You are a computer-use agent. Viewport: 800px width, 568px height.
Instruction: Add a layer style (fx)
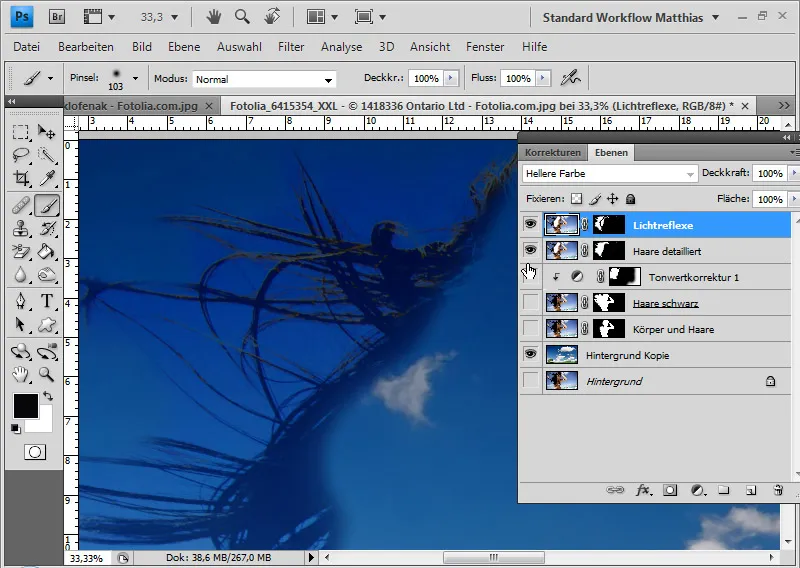pos(643,490)
